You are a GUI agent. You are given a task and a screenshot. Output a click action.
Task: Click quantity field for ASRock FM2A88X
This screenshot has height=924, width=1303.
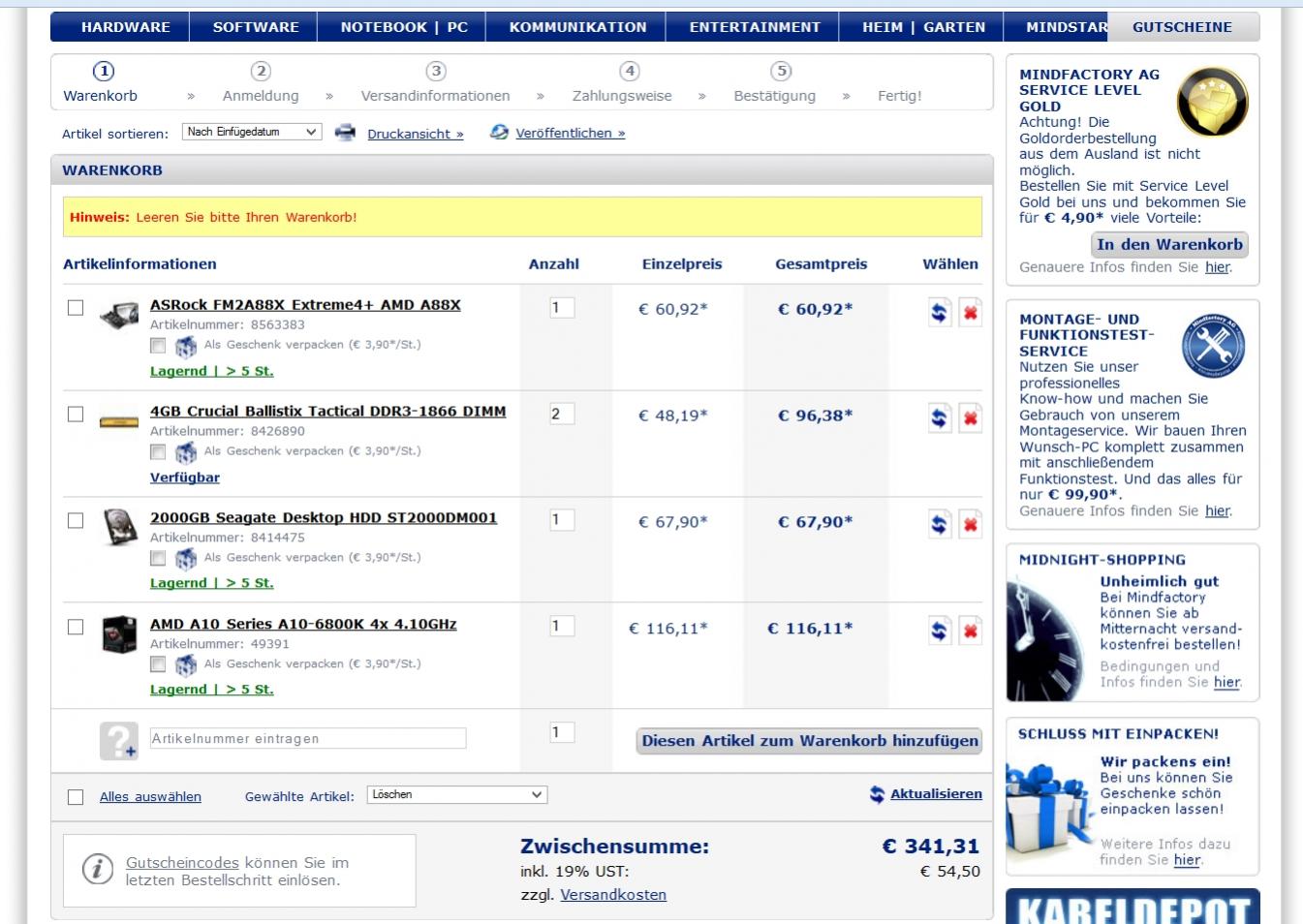[562, 307]
